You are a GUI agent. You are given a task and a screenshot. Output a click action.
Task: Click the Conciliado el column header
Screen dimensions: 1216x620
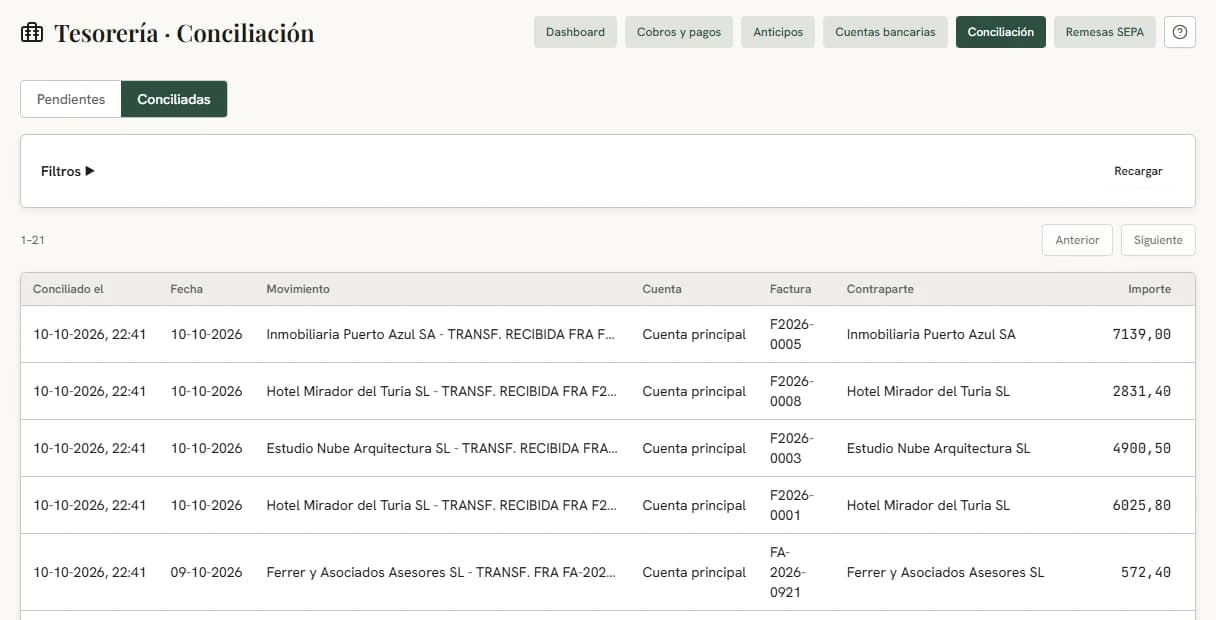pos(68,289)
